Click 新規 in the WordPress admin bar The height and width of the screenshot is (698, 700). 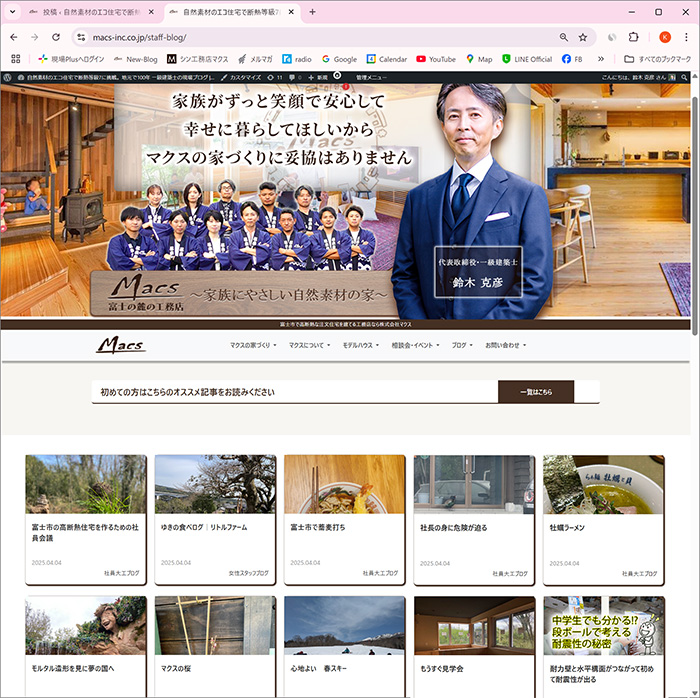click(x=318, y=77)
